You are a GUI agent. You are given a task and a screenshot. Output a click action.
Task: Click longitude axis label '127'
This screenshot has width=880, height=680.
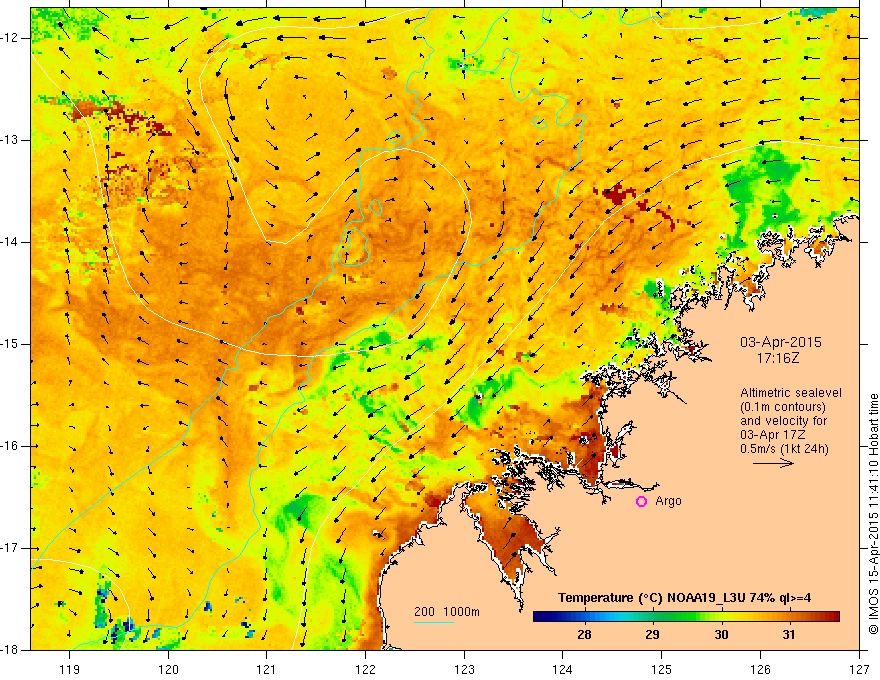pyautogui.click(x=859, y=669)
